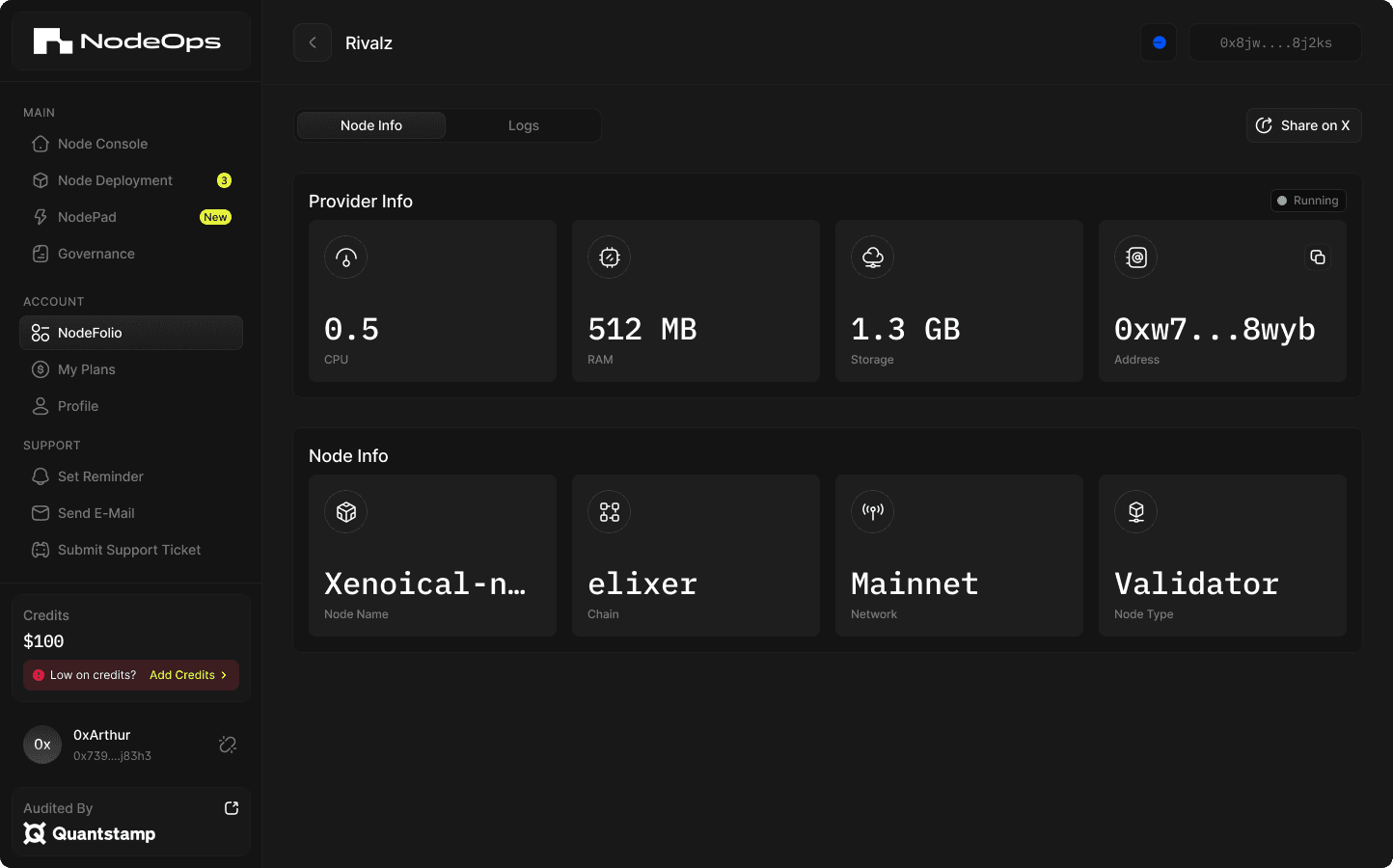Click the RAM chip icon

pos(610,258)
